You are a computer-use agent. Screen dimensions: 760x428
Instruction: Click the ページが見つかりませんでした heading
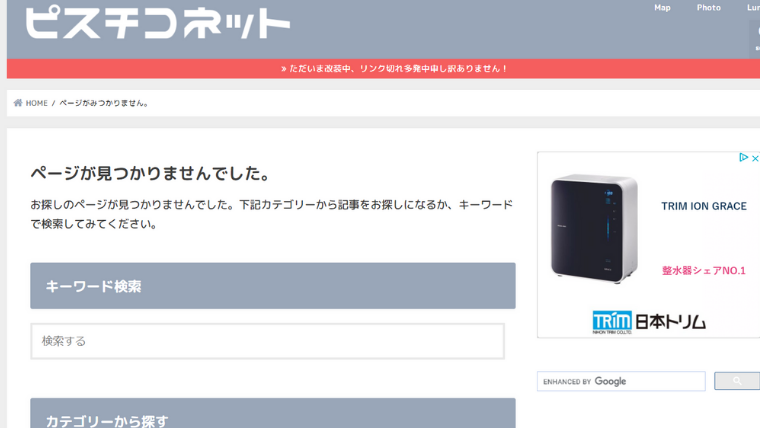(x=151, y=173)
